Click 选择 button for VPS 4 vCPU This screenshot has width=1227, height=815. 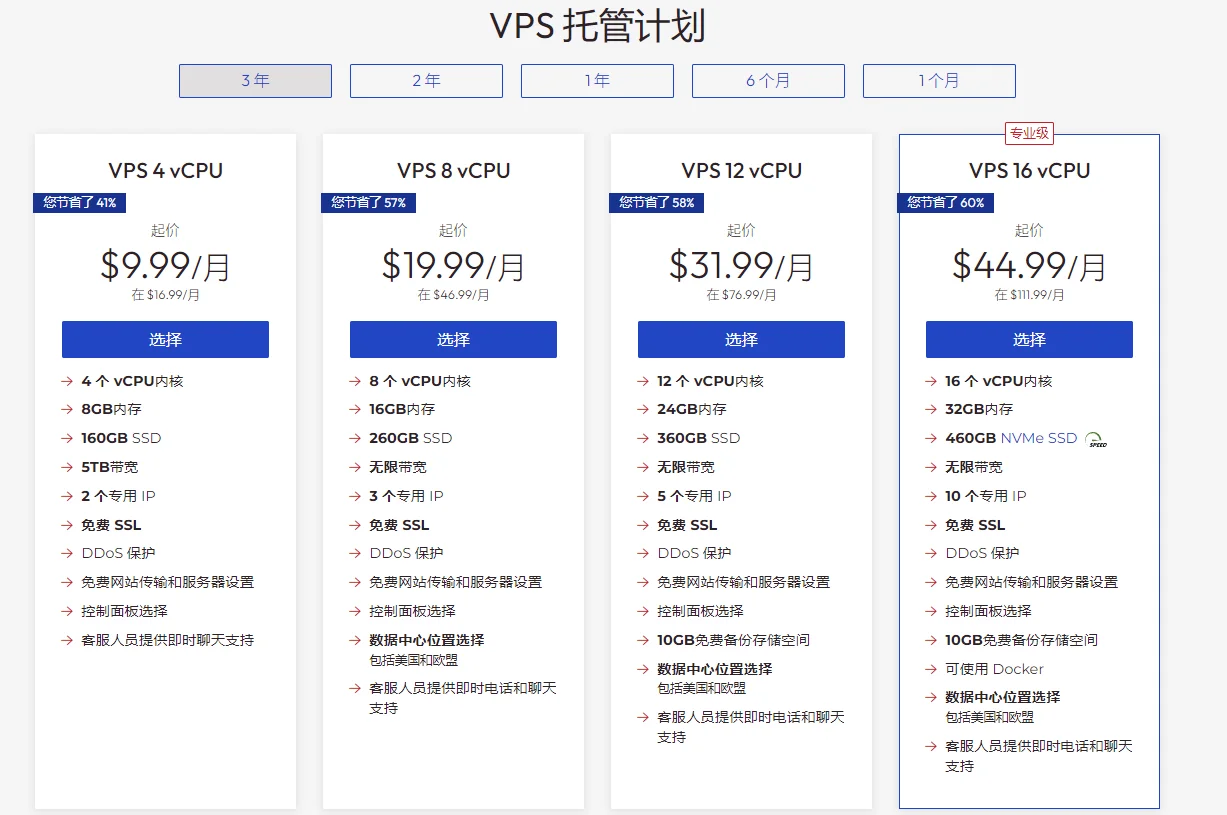[x=165, y=339]
